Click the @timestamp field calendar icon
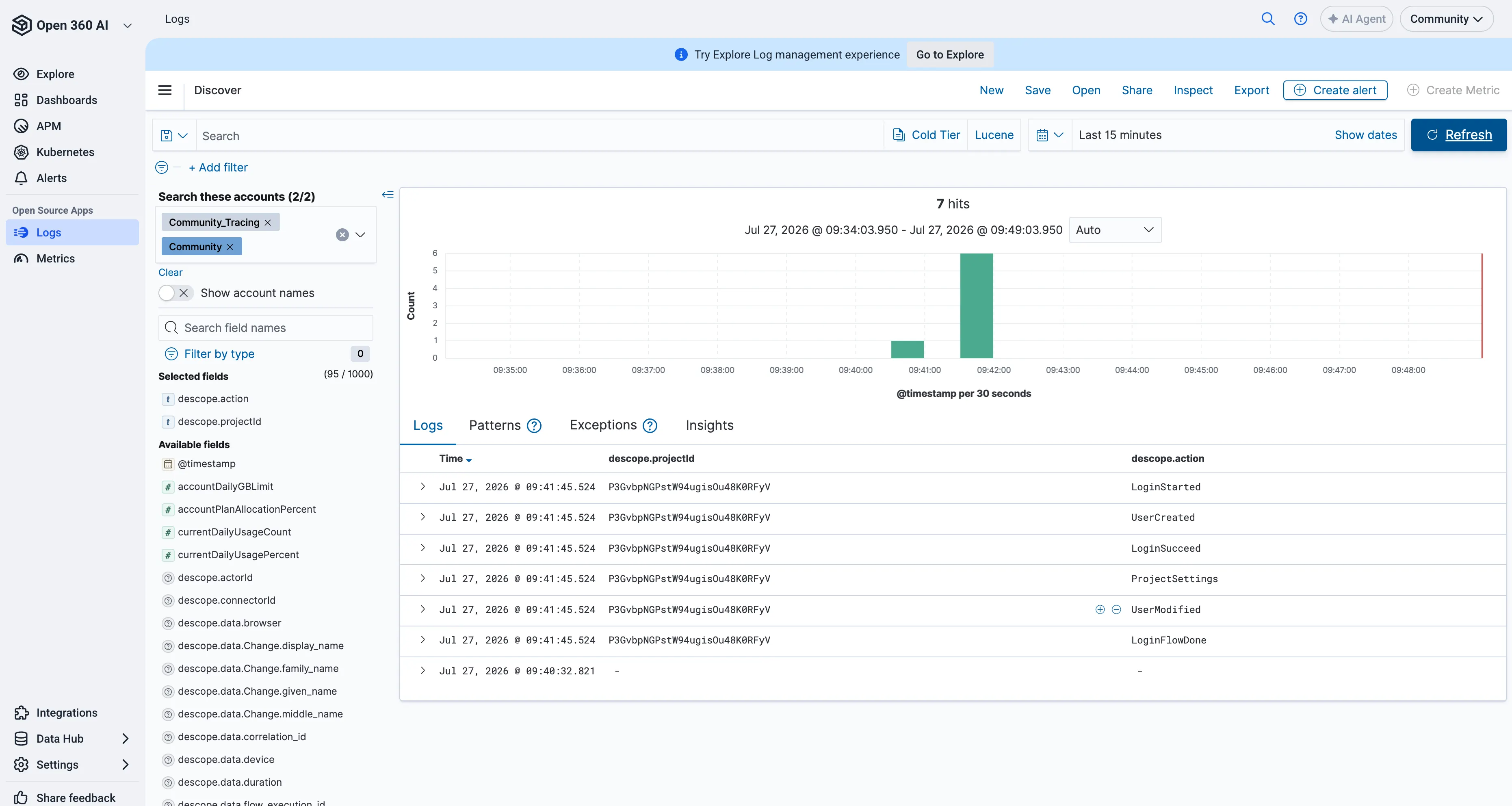The image size is (1512, 806). pyautogui.click(x=168, y=464)
